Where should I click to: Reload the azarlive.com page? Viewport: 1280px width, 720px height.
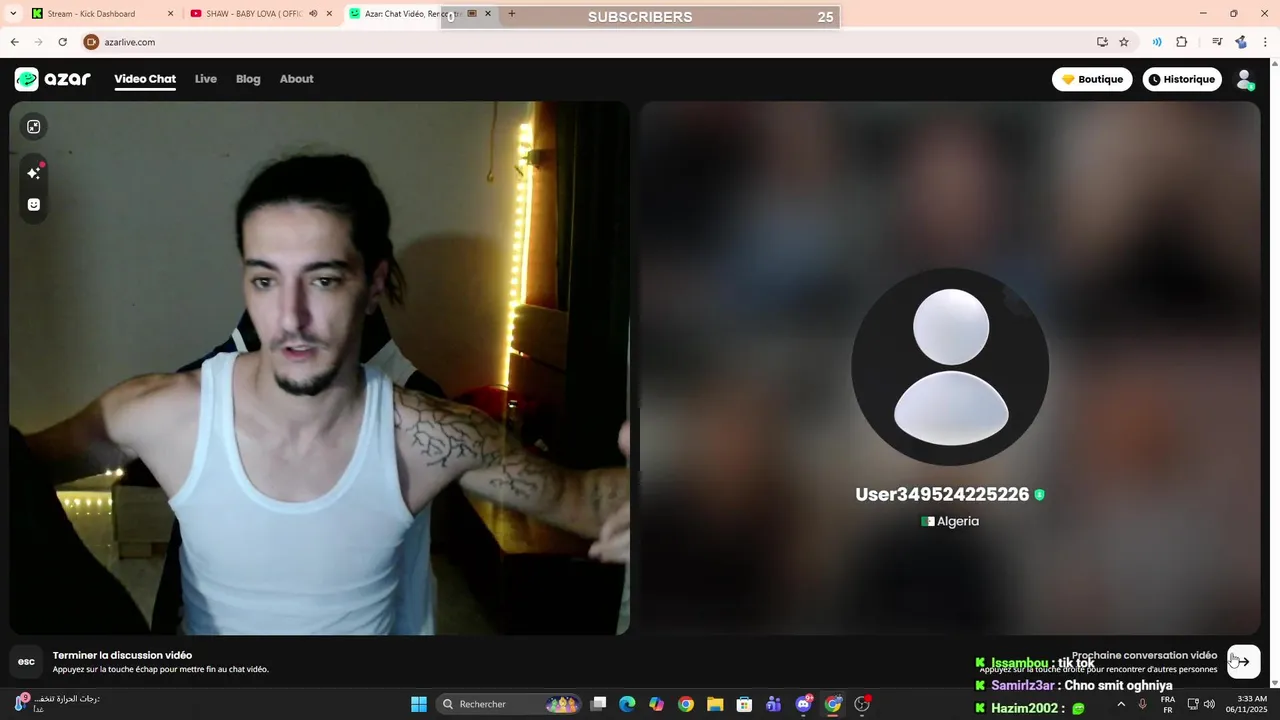[62, 42]
